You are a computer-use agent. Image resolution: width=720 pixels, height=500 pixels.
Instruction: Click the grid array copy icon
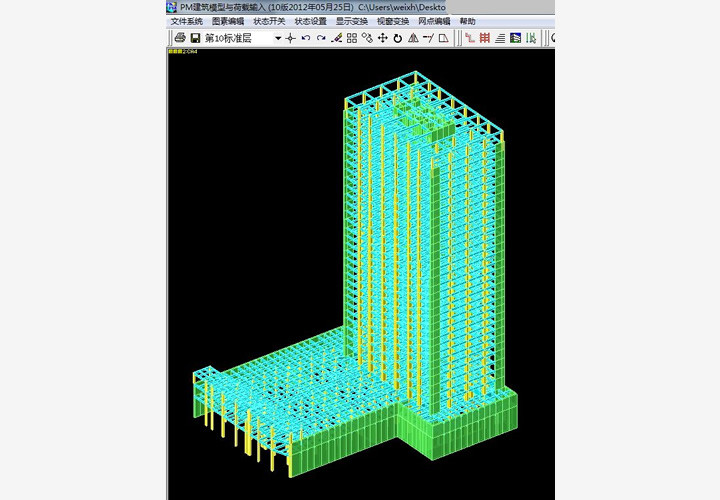coord(352,38)
